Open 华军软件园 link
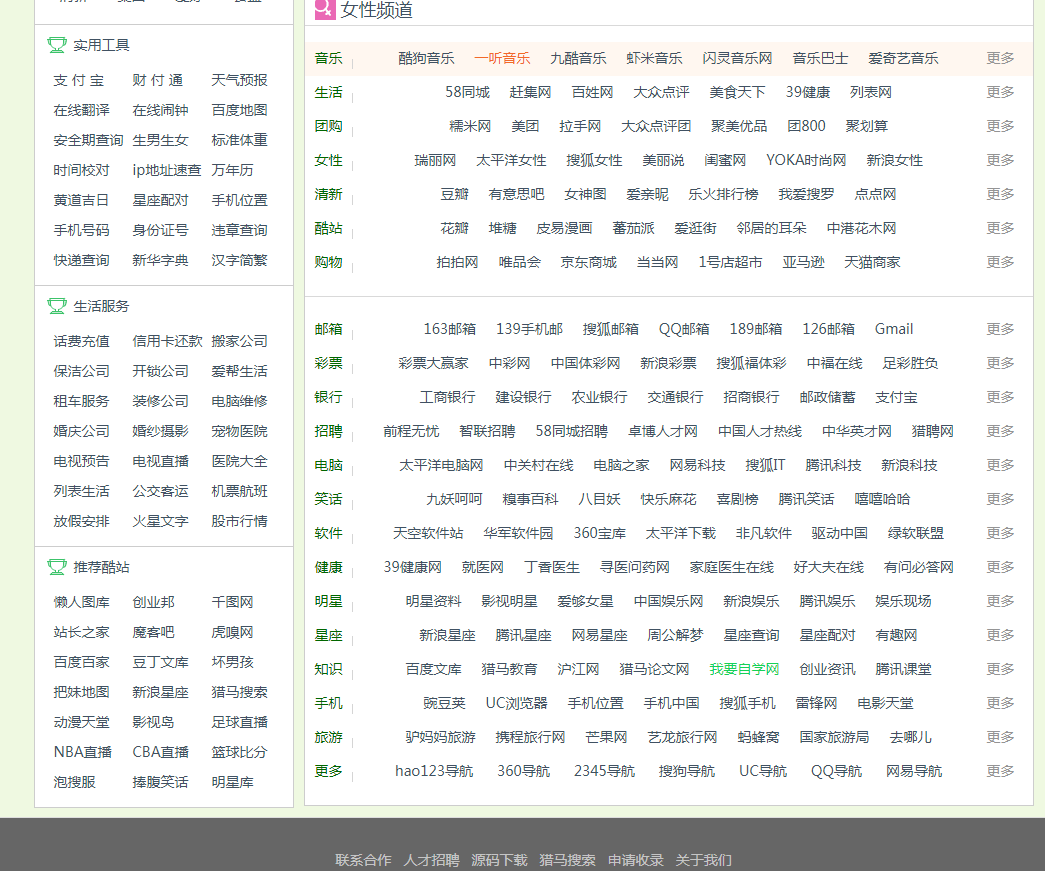Image resolution: width=1045 pixels, height=871 pixels. tap(518, 533)
